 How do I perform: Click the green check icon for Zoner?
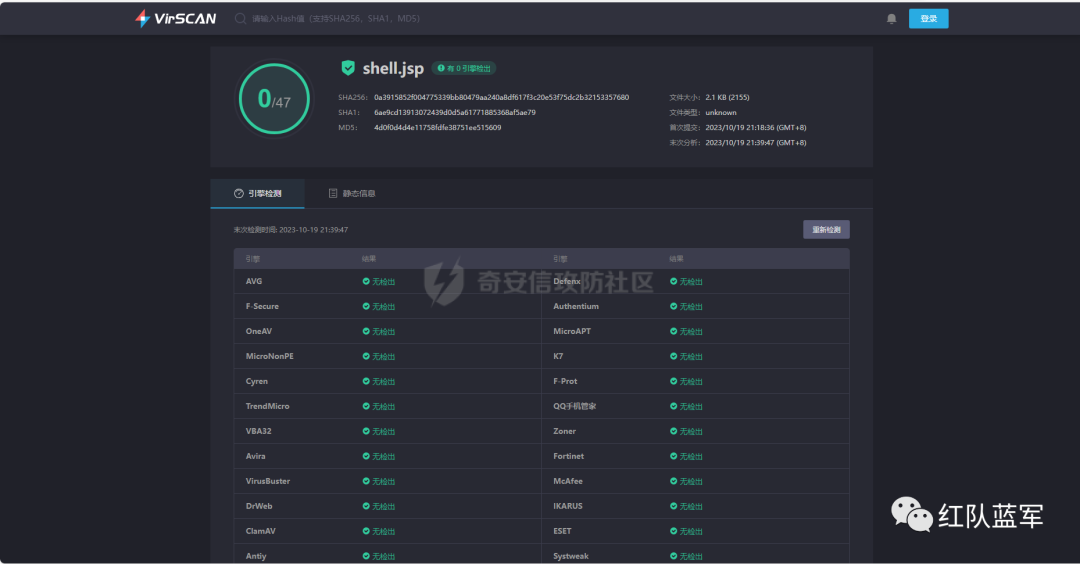[x=674, y=431]
